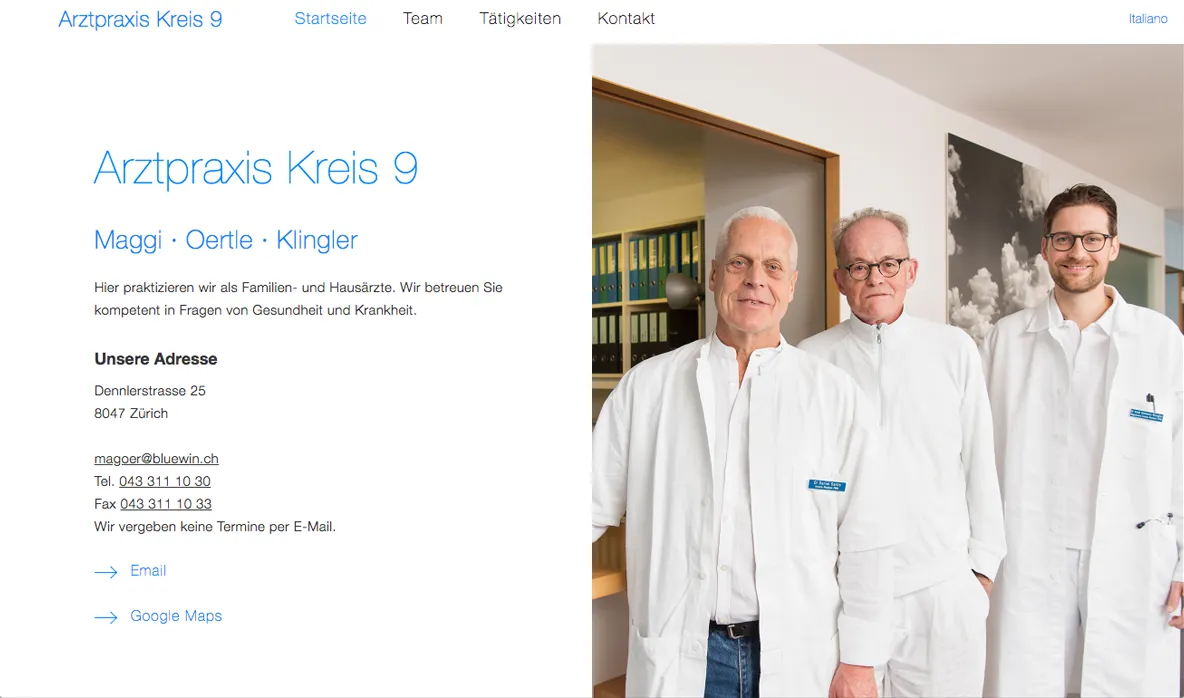Click the photo of the three doctors
Viewport: 1184px width, 698px height.
pyautogui.click(x=888, y=370)
